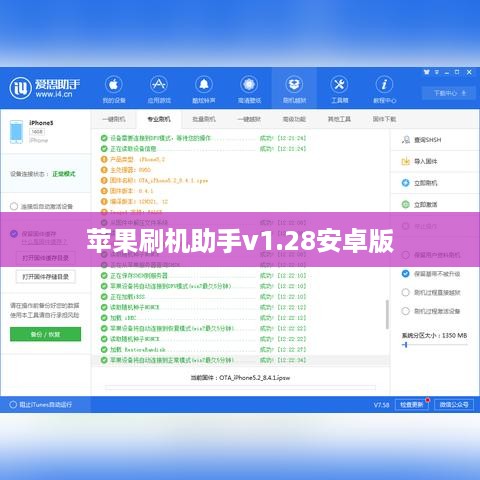Click the 导入固件 import icon

tap(406, 161)
